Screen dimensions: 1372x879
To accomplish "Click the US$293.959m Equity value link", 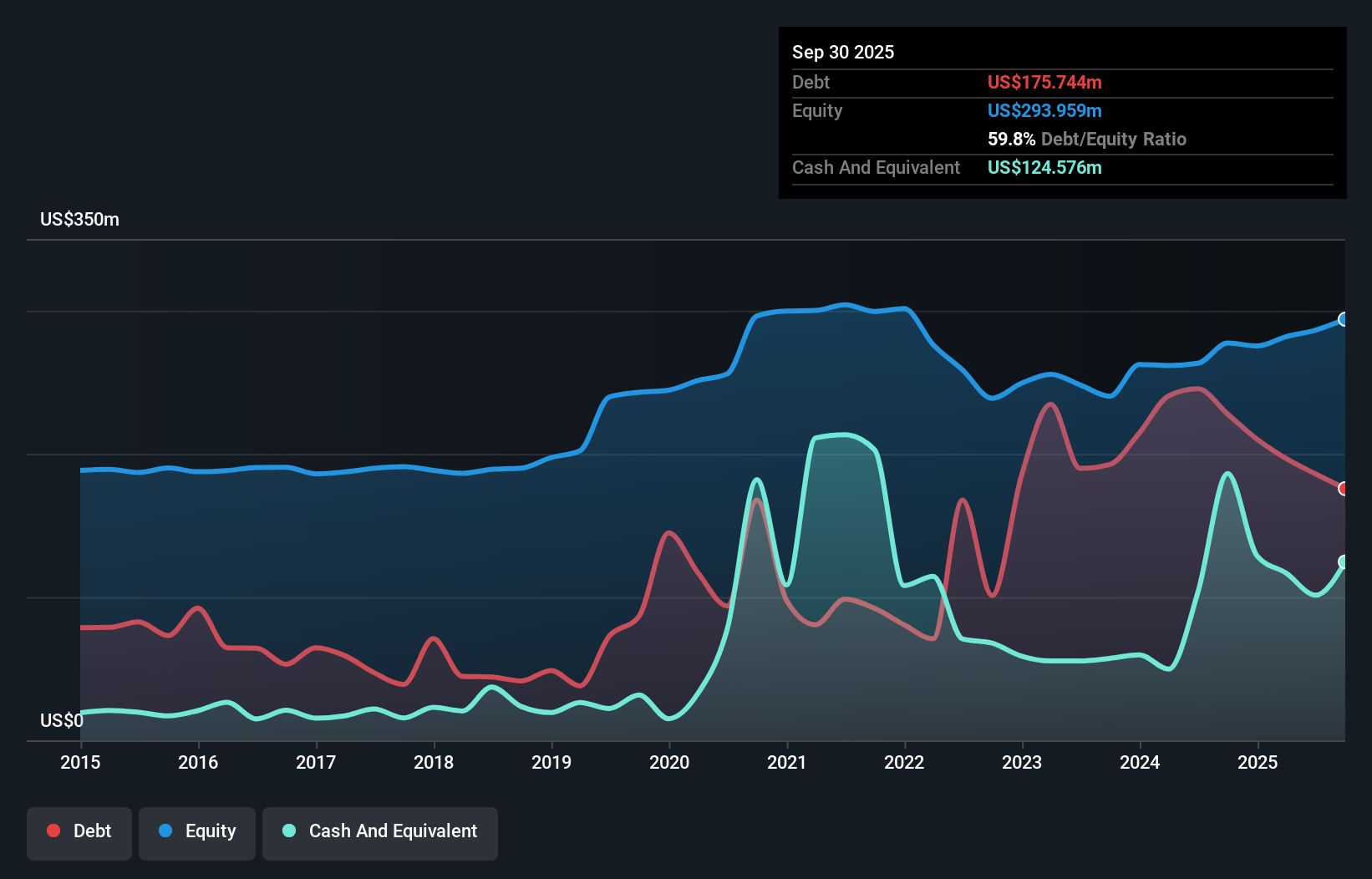I will (1044, 110).
